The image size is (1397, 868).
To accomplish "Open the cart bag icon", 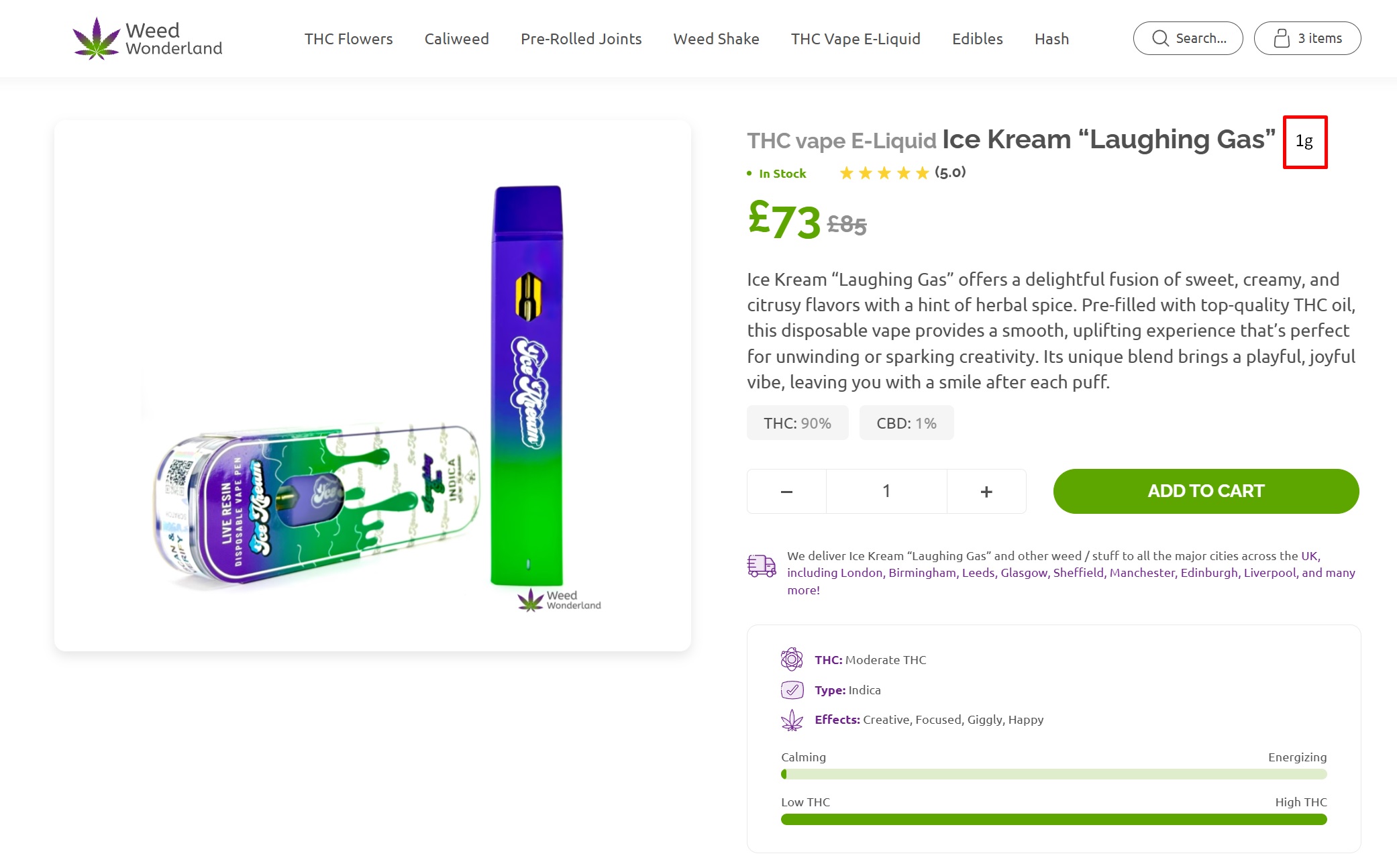I will 1282,38.
